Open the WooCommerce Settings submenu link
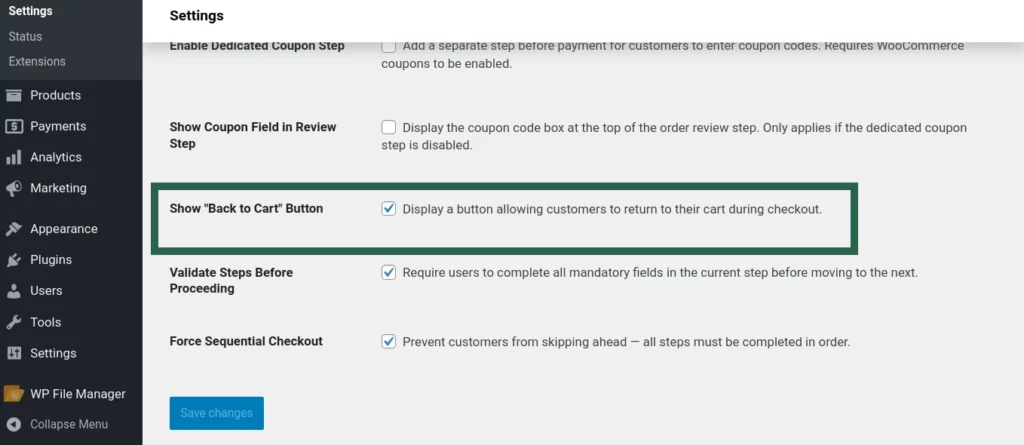This screenshot has width=1024, height=445. [30, 11]
